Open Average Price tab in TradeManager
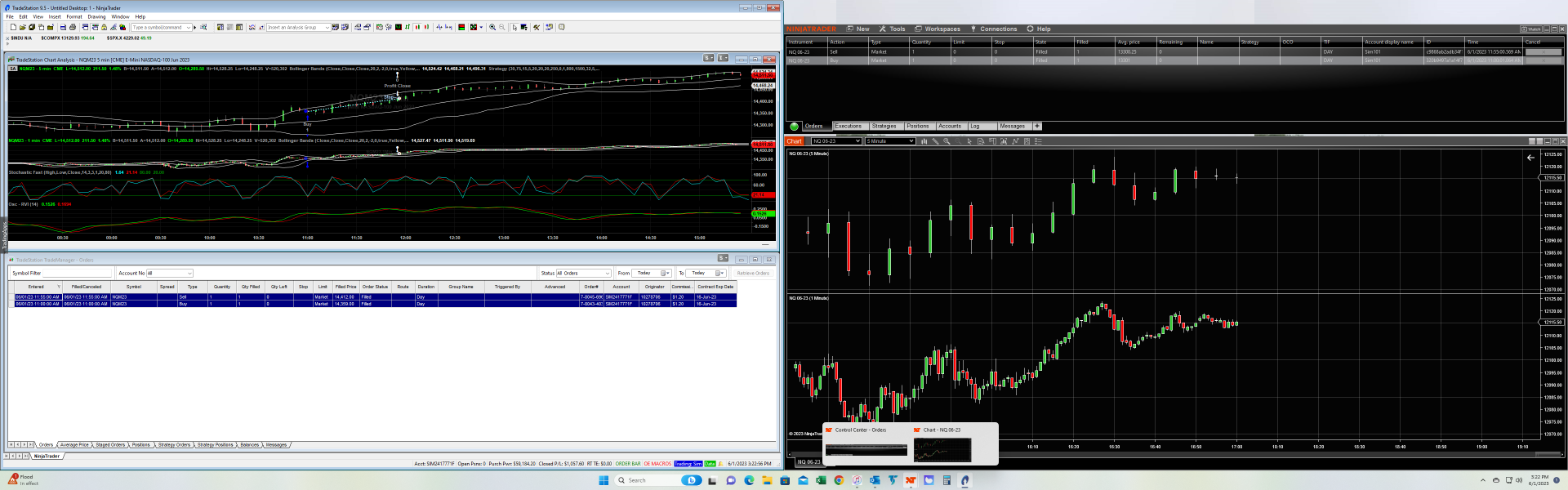Viewport: 1568px width, 490px height. pyautogui.click(x=74, y=445)
